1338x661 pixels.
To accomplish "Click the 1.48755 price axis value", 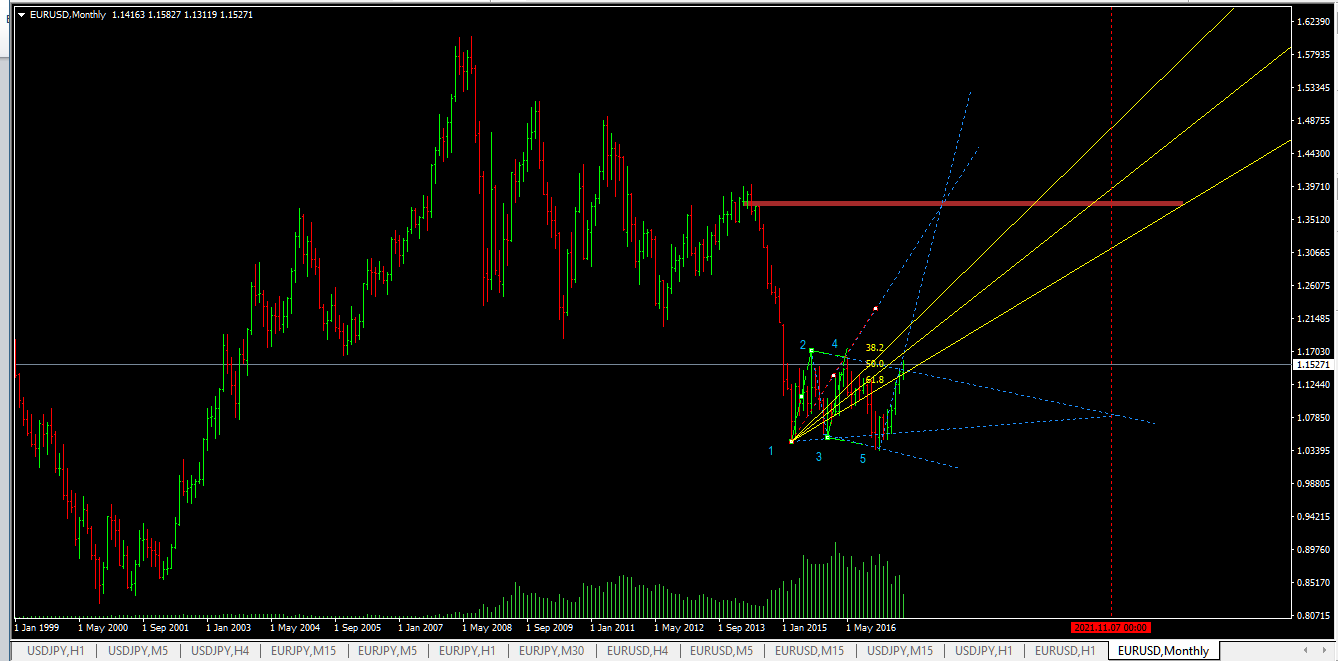I will click(x=1314, y=121).
